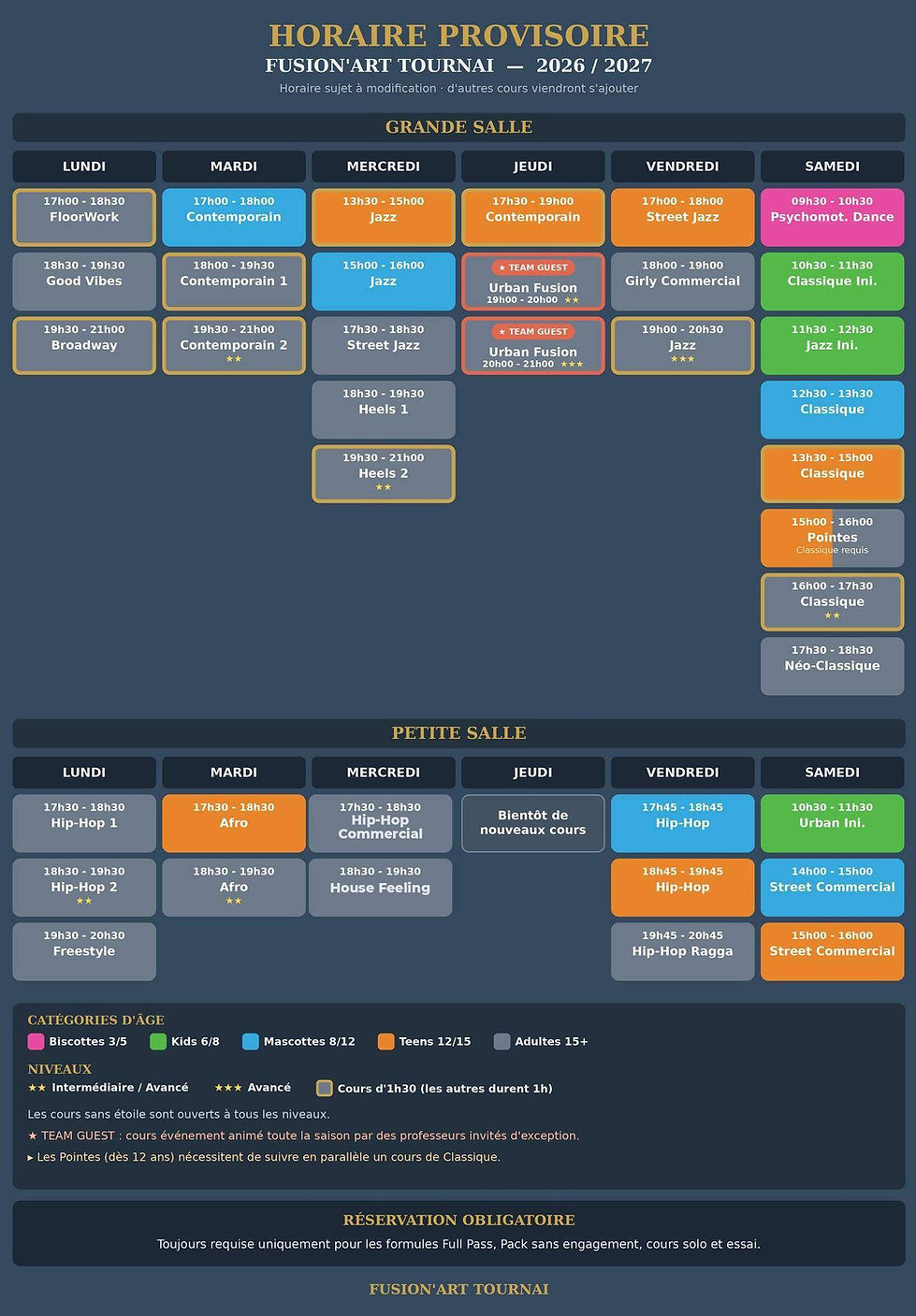This screenshot has width=916, height=1316.
Task: Open Mercredi Street Jazz 17h30 - 18h30
Action: point(384,345)
